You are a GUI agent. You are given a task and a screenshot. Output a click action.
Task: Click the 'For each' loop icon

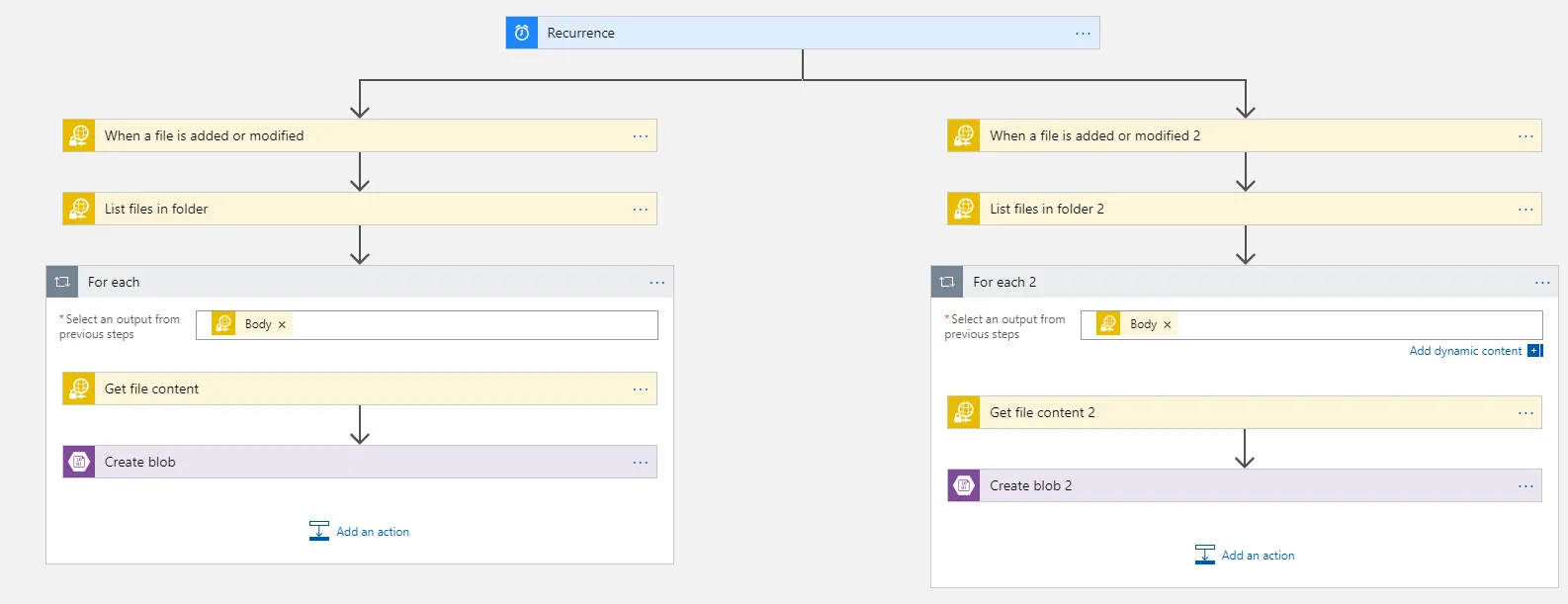(62, 282)
